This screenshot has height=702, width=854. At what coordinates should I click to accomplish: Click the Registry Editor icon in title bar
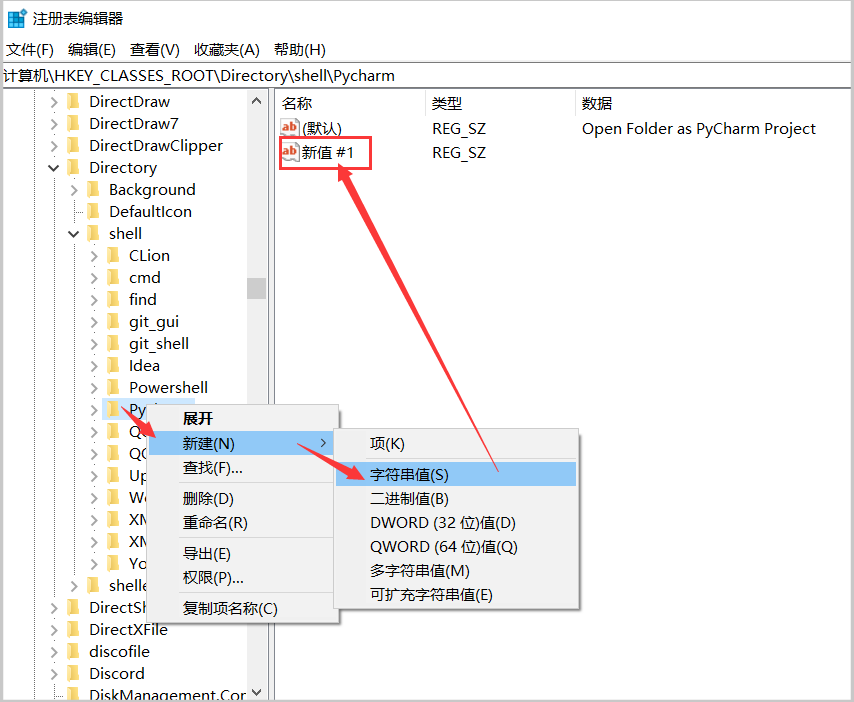pos(15,15)
